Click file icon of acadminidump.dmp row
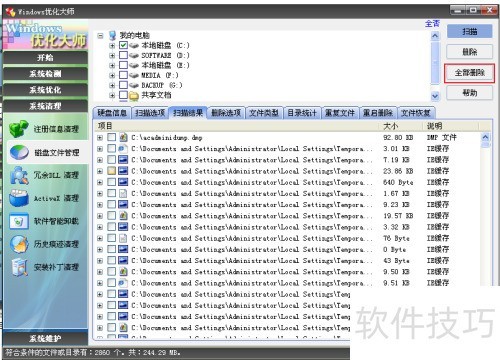This screenshot has height=360, width=500. pyautogui.click(x=123, y=137)
